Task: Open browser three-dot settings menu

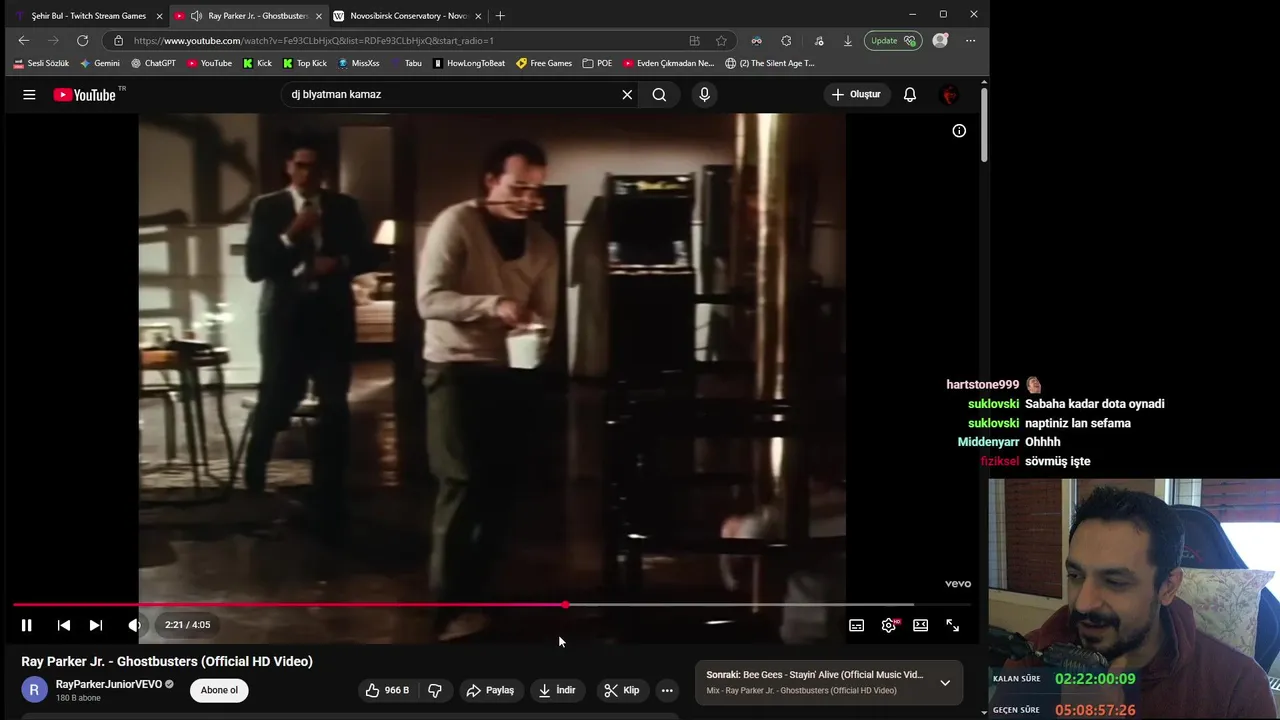Action: coord(970,41)
